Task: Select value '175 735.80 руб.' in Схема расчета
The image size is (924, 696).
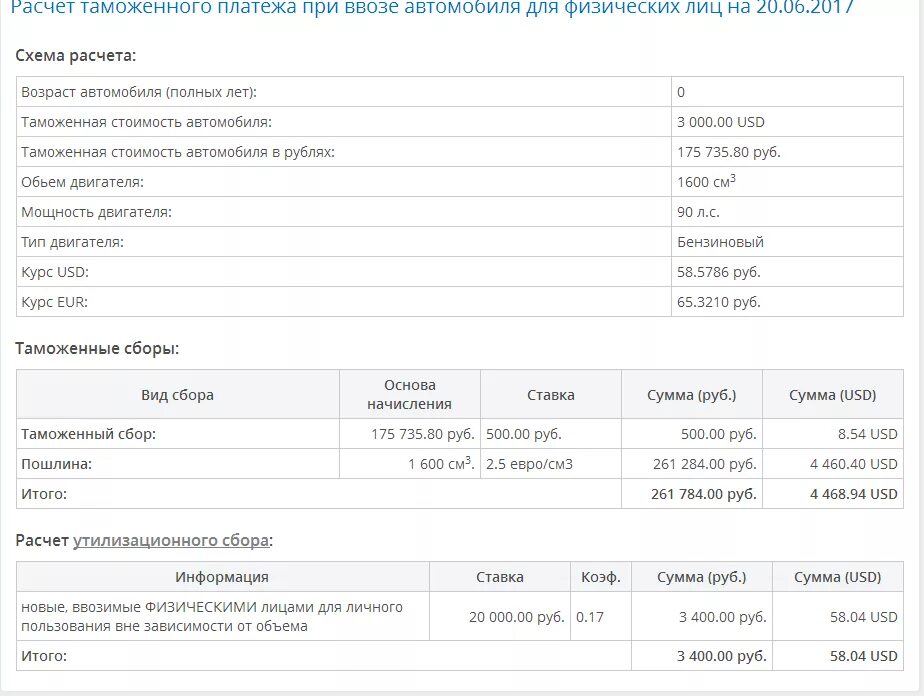Action: [728, 152]
